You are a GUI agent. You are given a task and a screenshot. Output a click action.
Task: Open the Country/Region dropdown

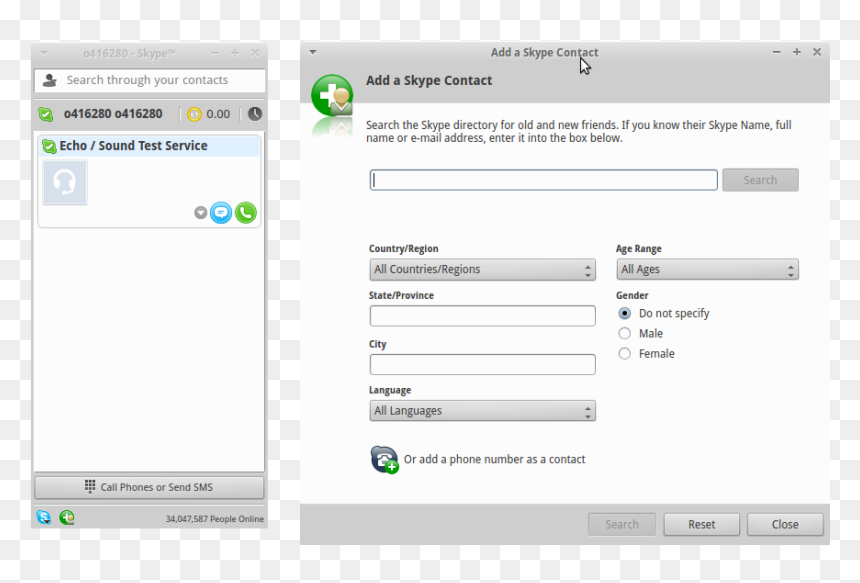pyautogui.click(x=483, y=269)
